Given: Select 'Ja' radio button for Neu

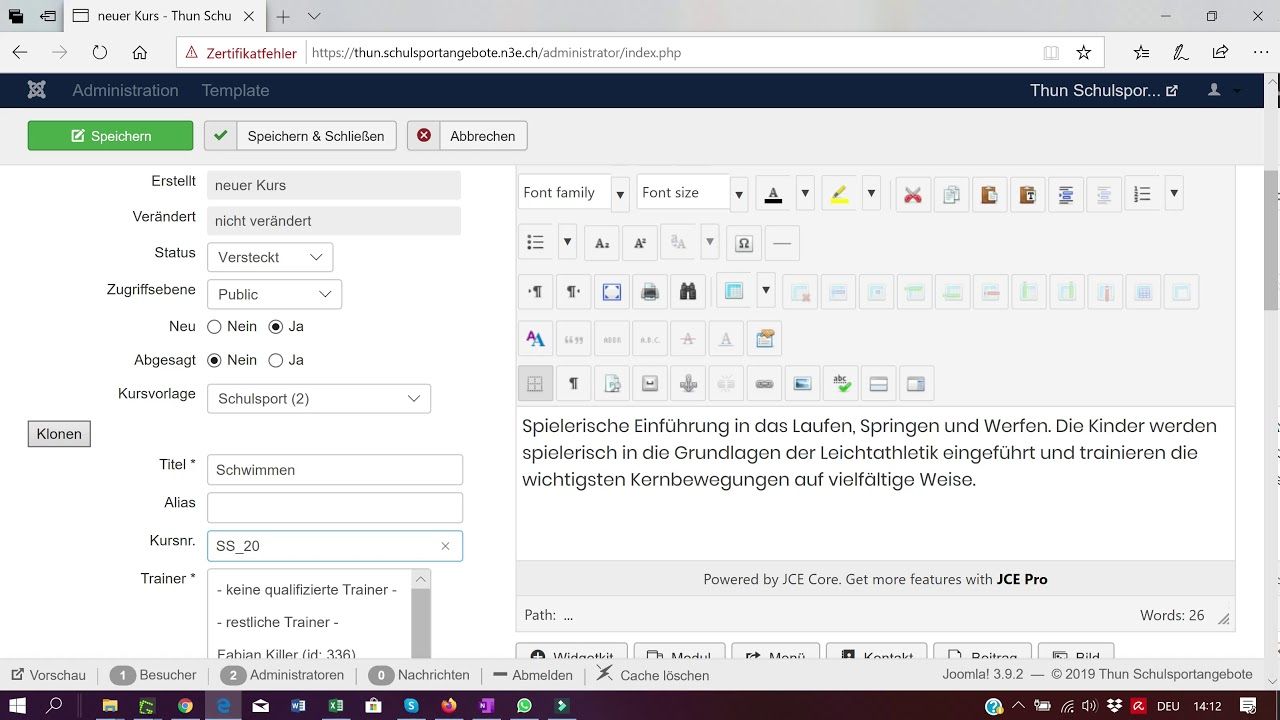Looking at the screenshot, I should [x=276, y=327].
